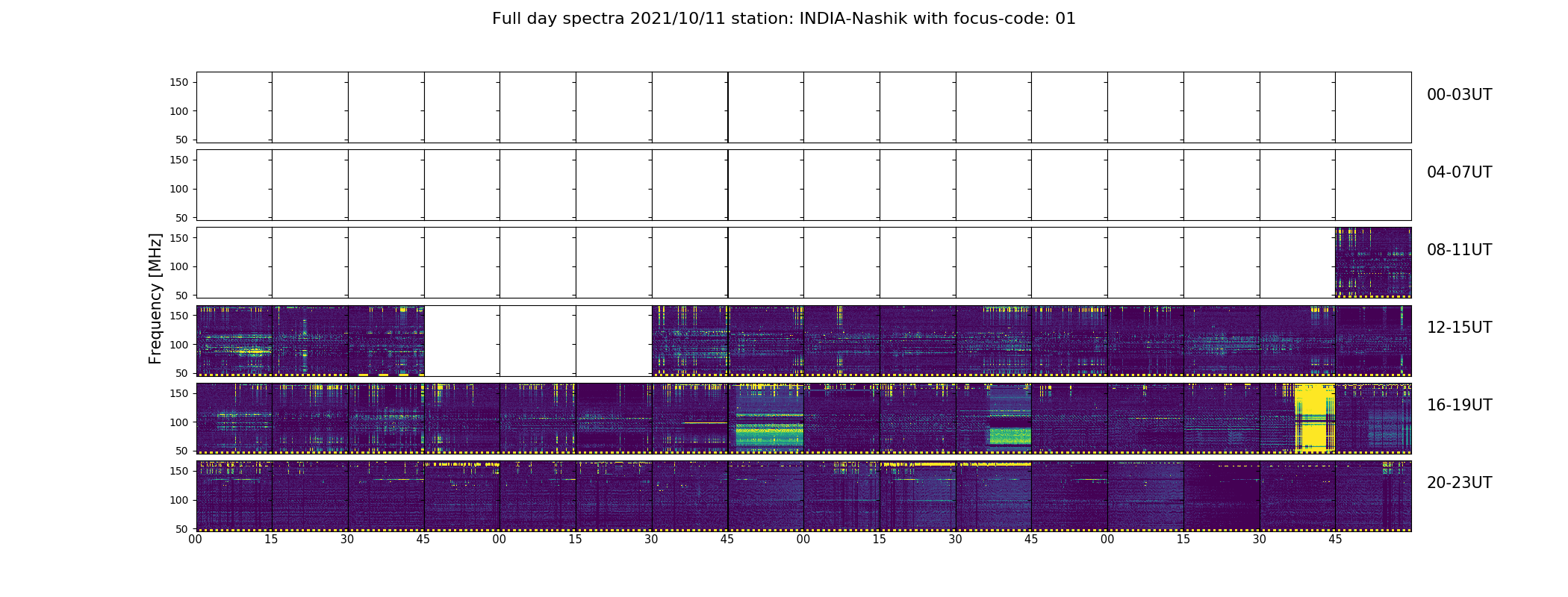This screenshot has width=1568, height=597.
Task: Open the final 19:45 spectrogram in the 16-19UT row
Action: pos(1373,418)
